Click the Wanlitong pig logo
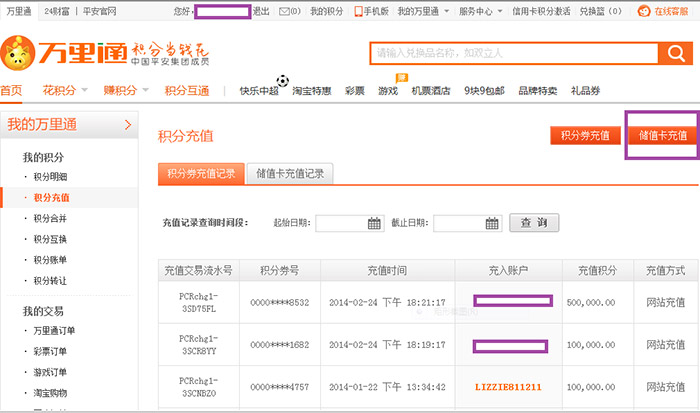Image resolution: width=700 pixels, height=413 pixels. click(x=18, y=53)
